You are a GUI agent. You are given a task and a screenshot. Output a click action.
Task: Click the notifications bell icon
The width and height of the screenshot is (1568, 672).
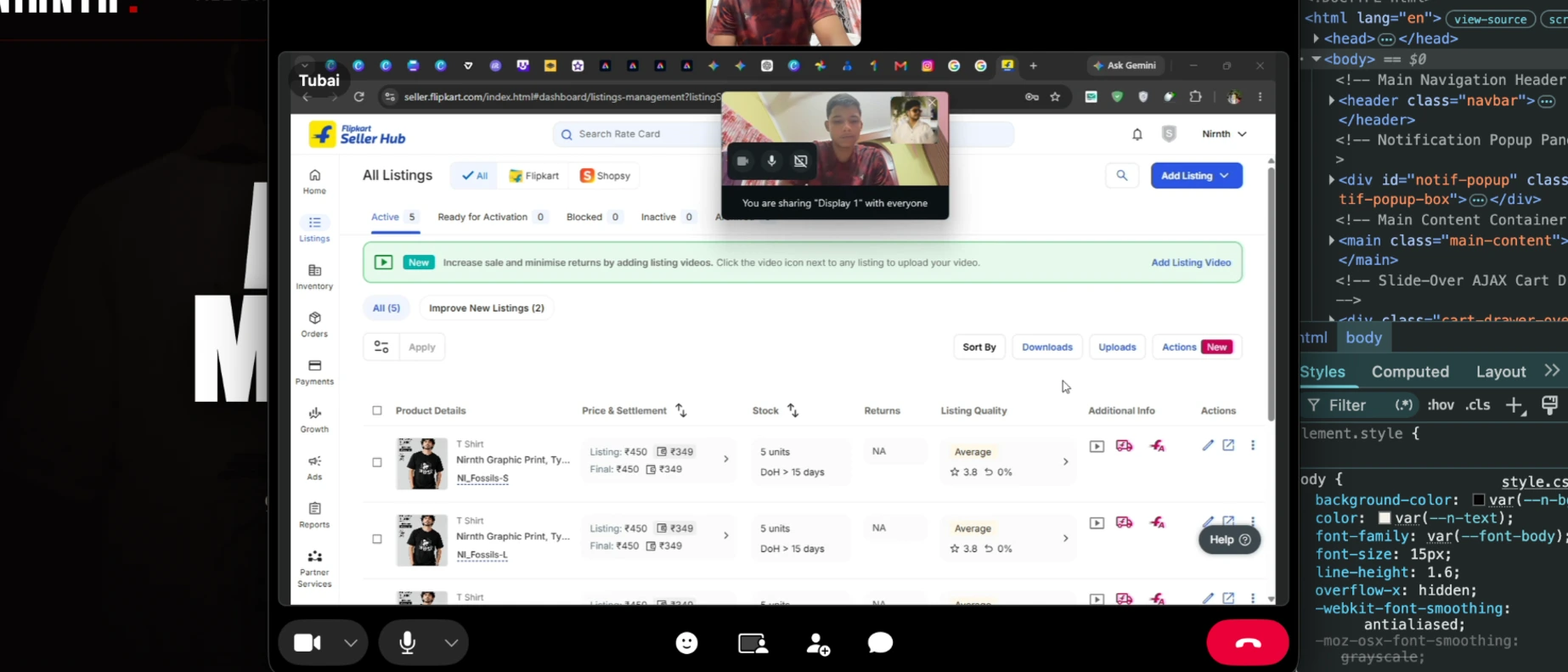[1137, 134]
